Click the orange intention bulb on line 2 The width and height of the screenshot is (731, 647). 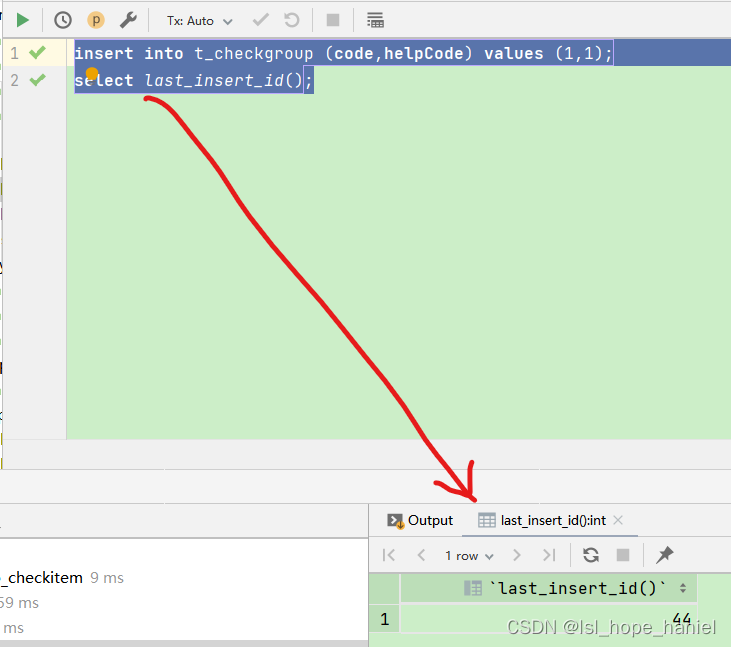[x=92, y=73]
